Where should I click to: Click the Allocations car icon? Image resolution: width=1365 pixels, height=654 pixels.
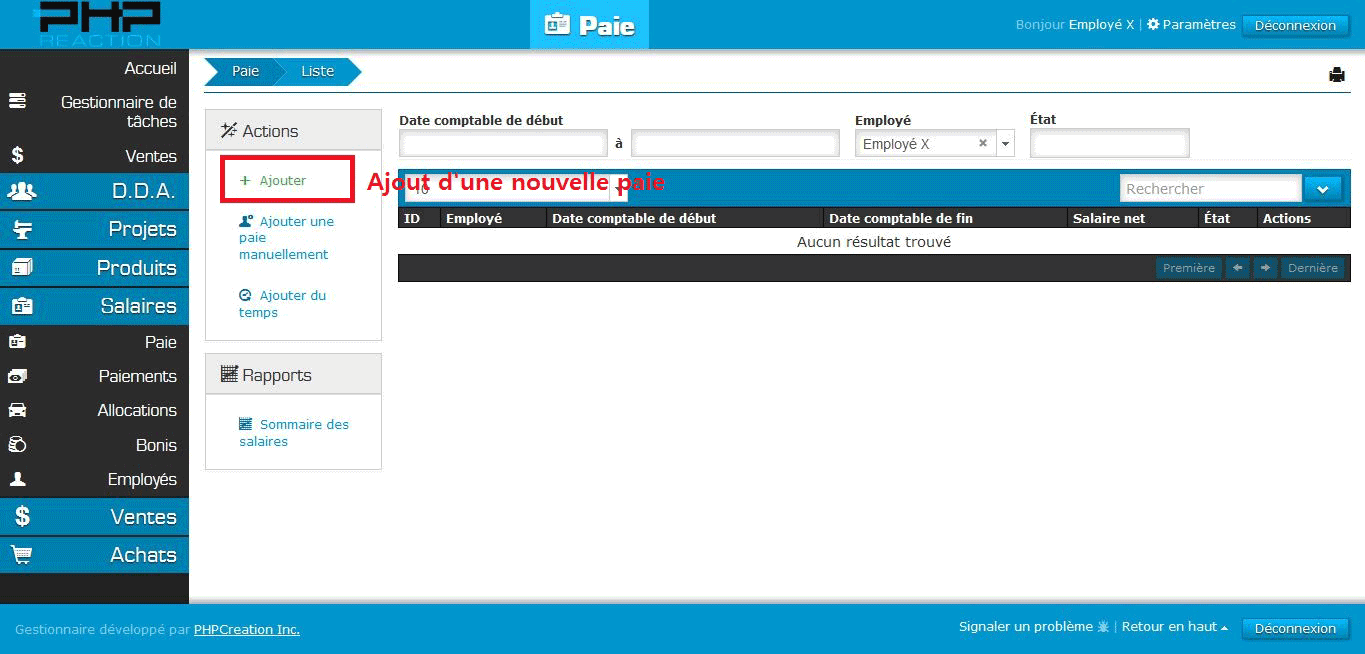tap(17, 411)
